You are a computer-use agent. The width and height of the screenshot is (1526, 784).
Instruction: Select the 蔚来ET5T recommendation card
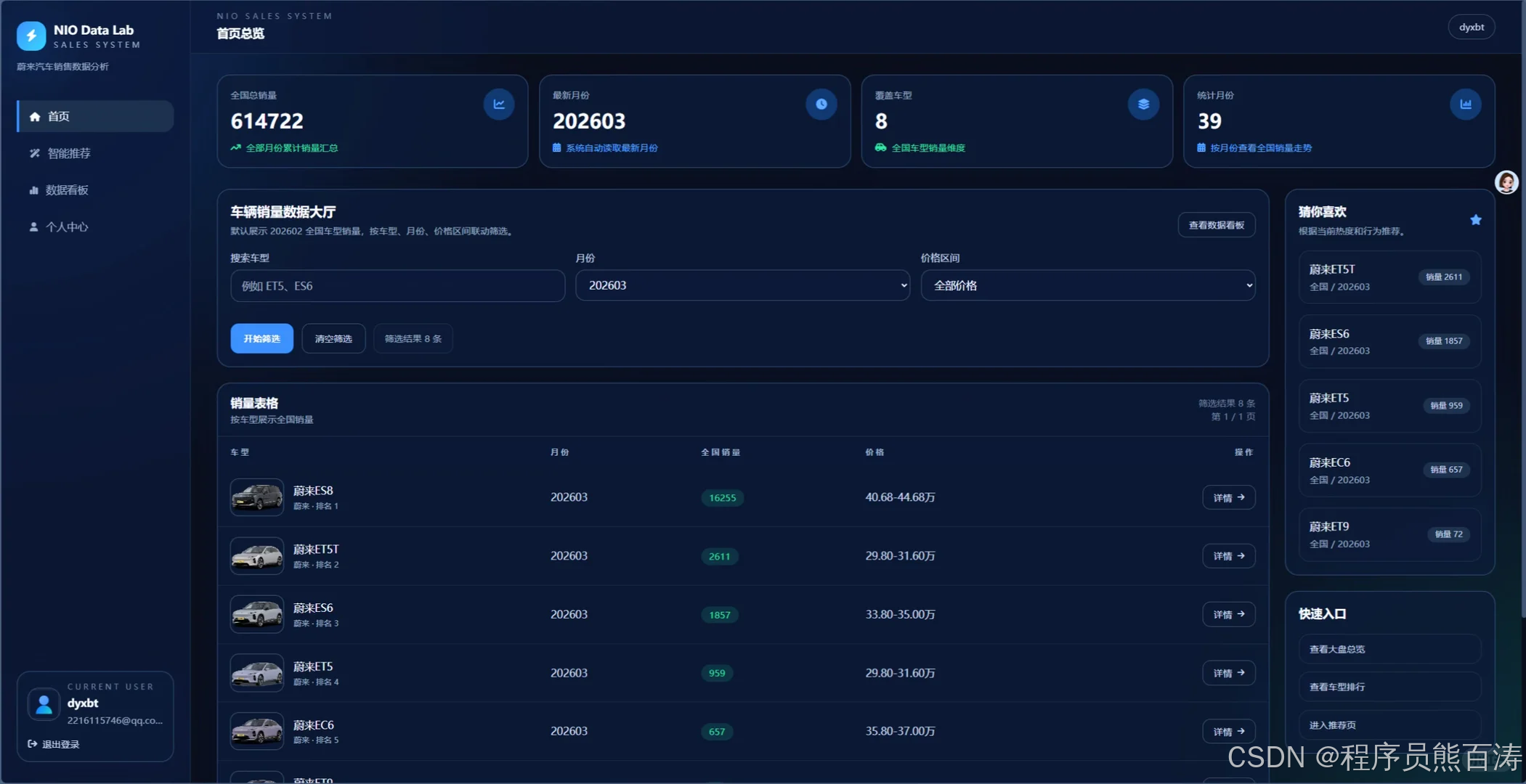(x=1389, y=277)
